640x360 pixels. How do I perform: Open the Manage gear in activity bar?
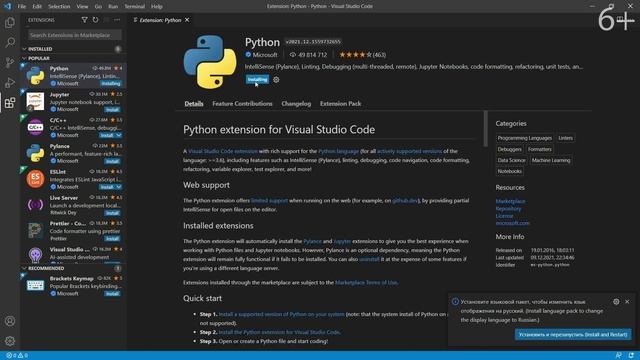point(10,341)
